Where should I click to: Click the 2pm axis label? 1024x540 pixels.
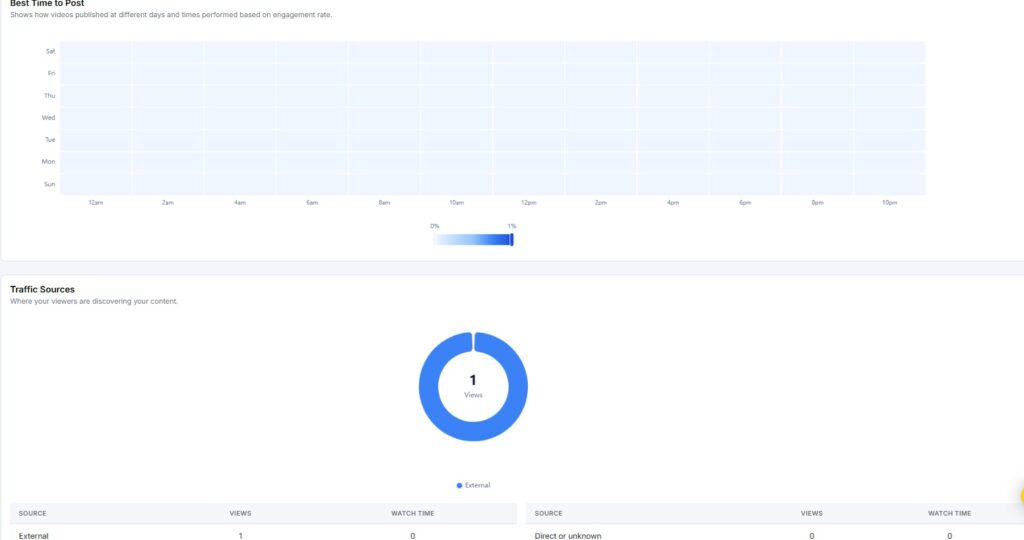coord(601,202)
